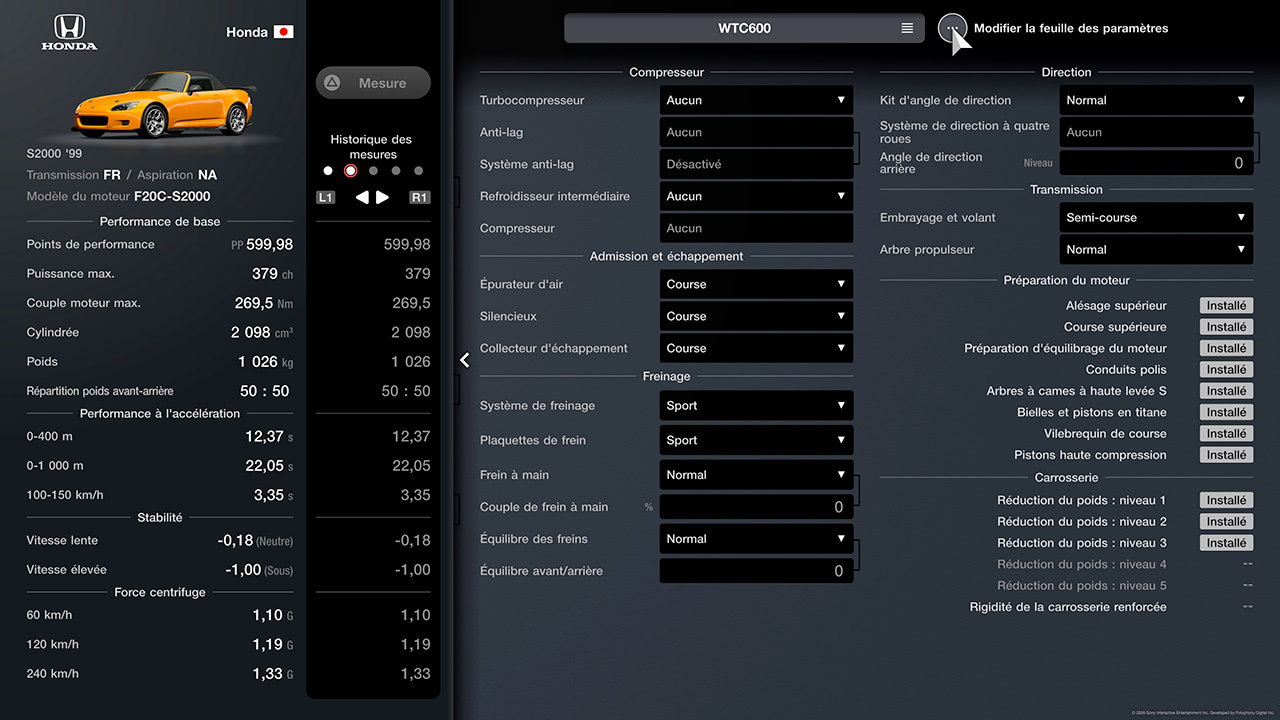Toggle Alésage supérieur Installé badge
The width and height of the screenshot is (1280, 720).
point(1226,306)
